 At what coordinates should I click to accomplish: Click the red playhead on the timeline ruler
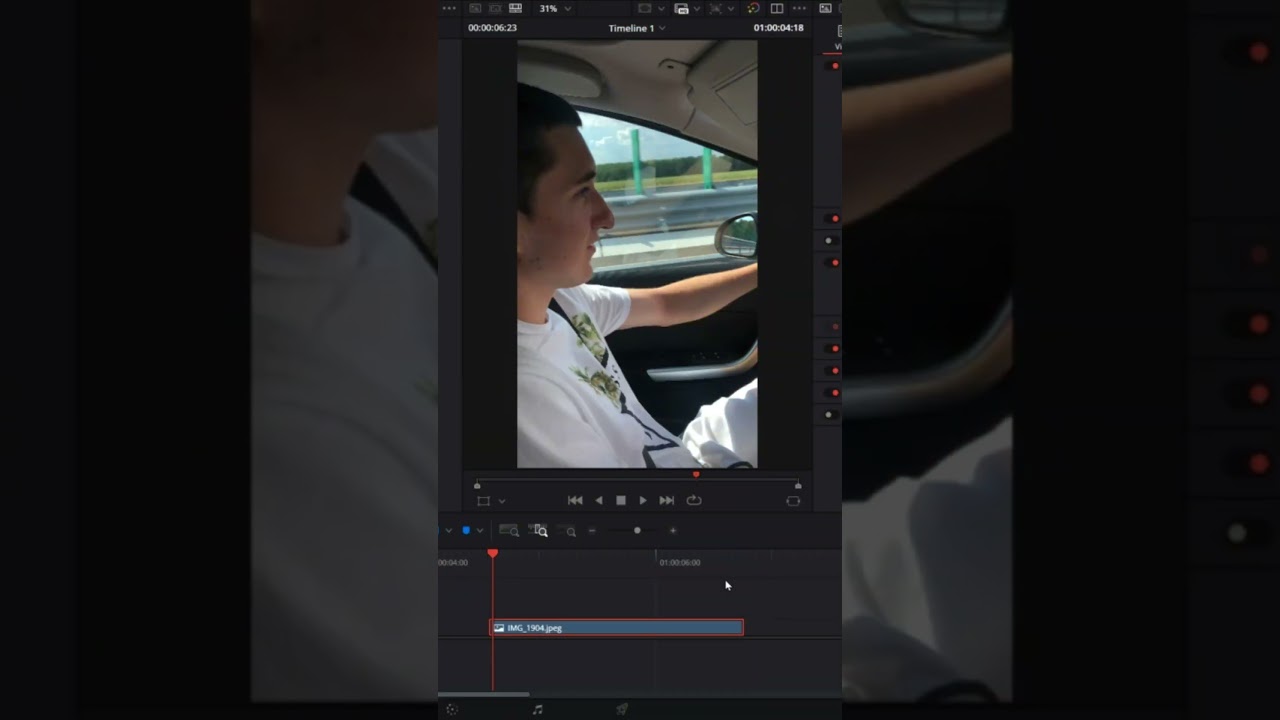click(x=492, y=553)
